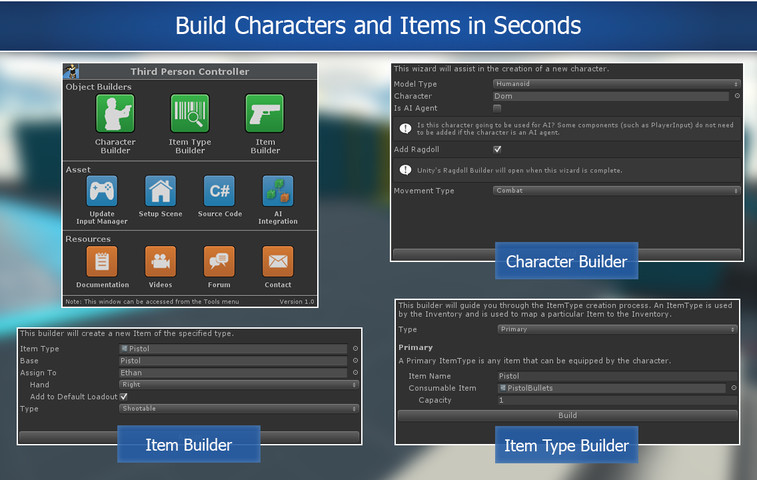This screenshot has width=757, height=480.
Task: Open the Primary Type dropdown
Action: [616, 329]
